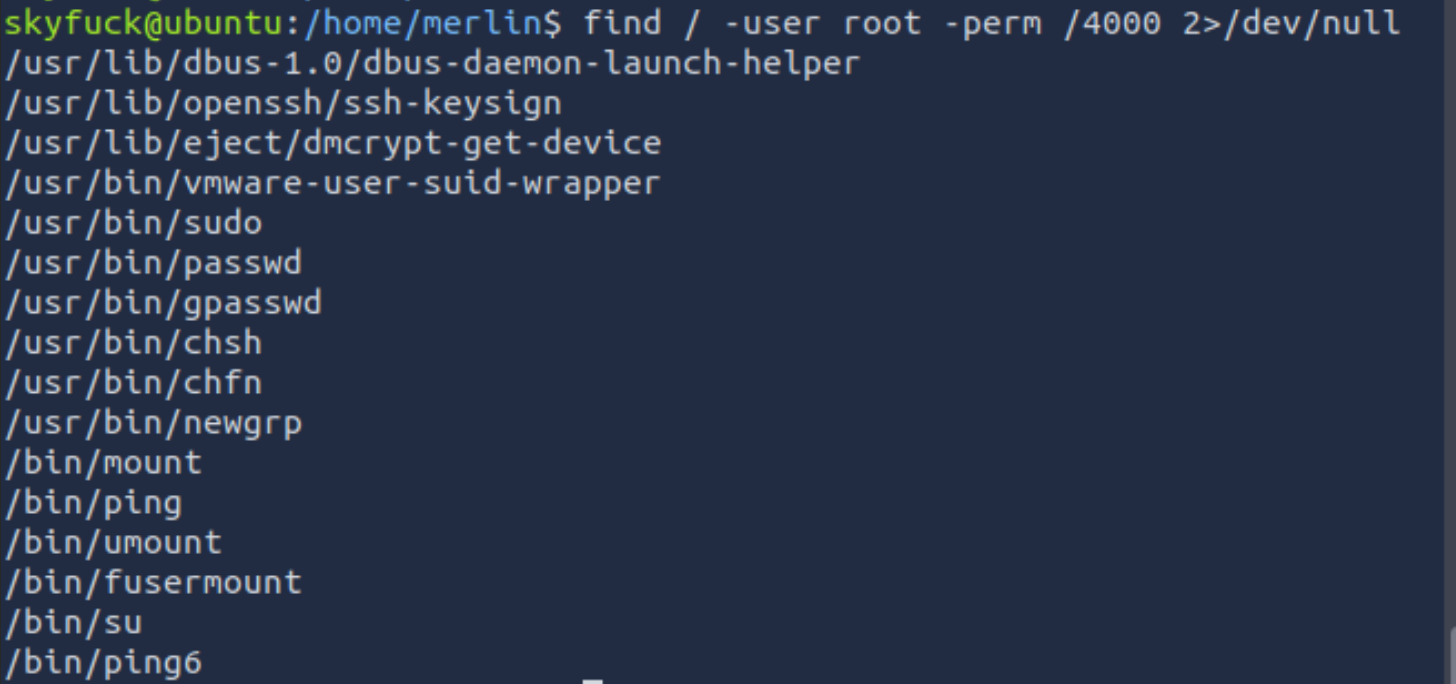Click the /bin/su output line
The height and width of the screenshot is (684, 1456).
73,623
